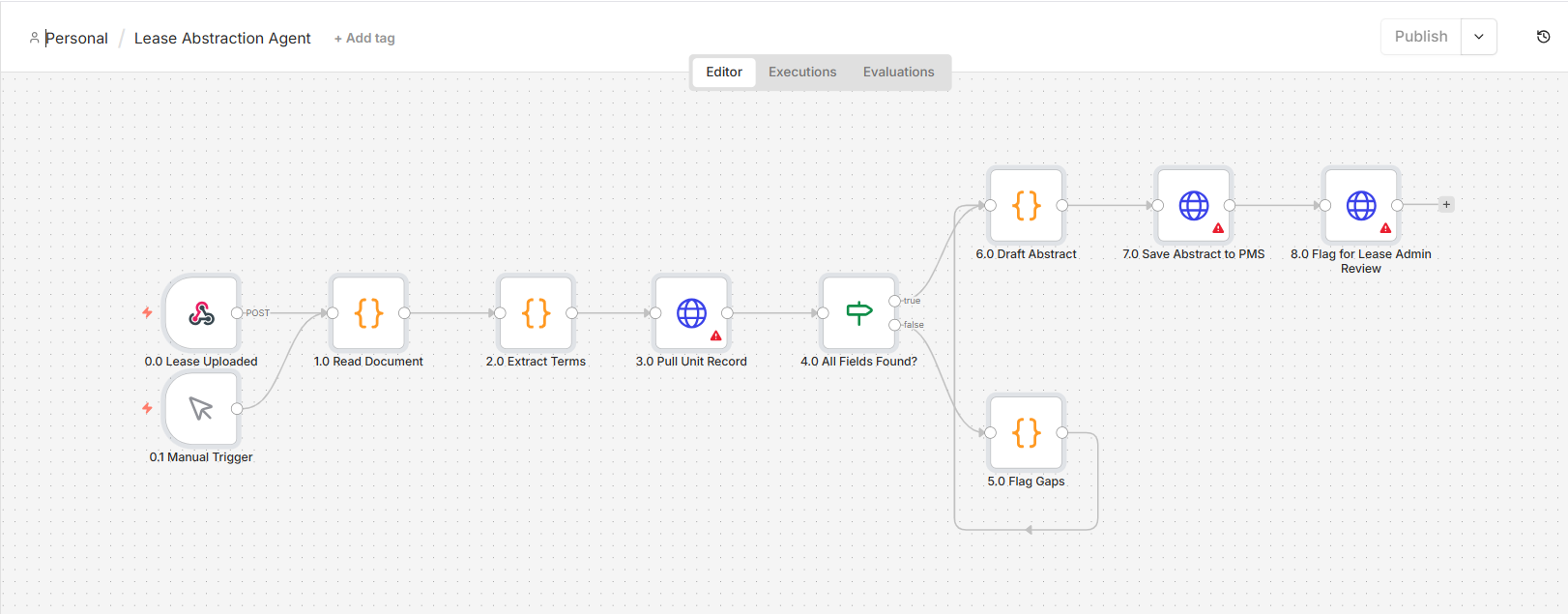
Task: Click the '6.0 Draft Abstract' node label
Action: 1026,254
